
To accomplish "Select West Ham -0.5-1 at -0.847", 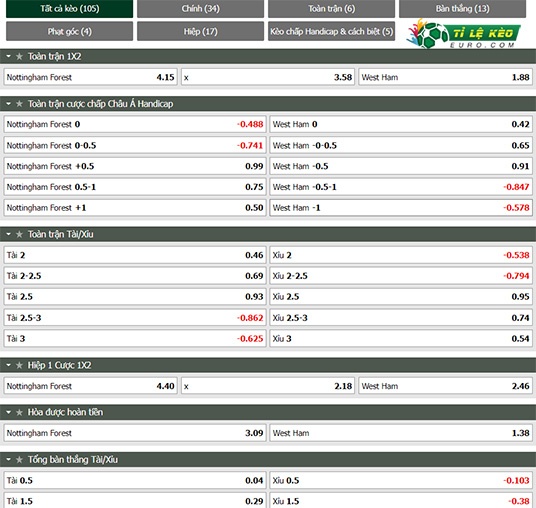I will tap(401, 187).
